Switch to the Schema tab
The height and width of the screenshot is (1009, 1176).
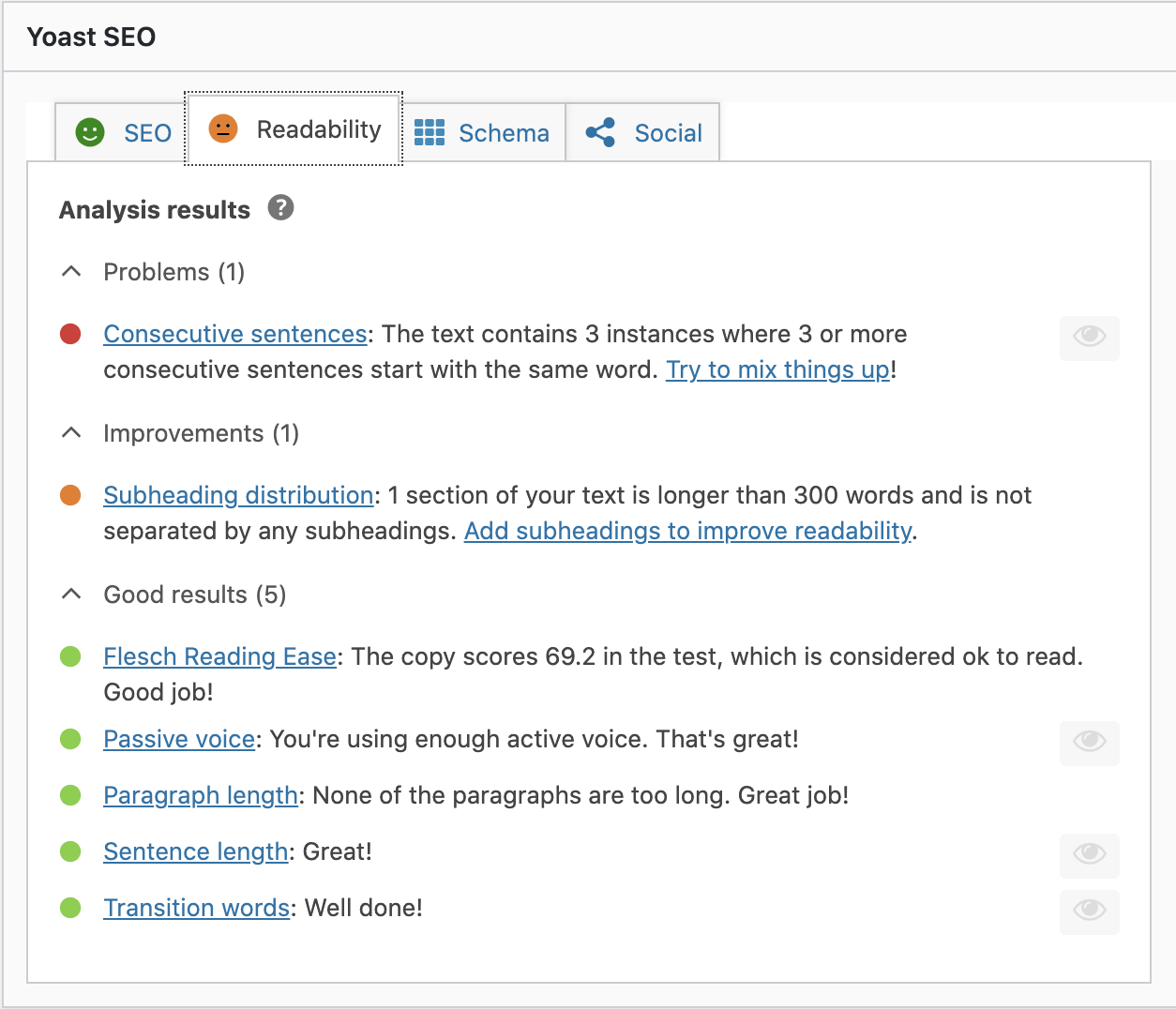483,132
